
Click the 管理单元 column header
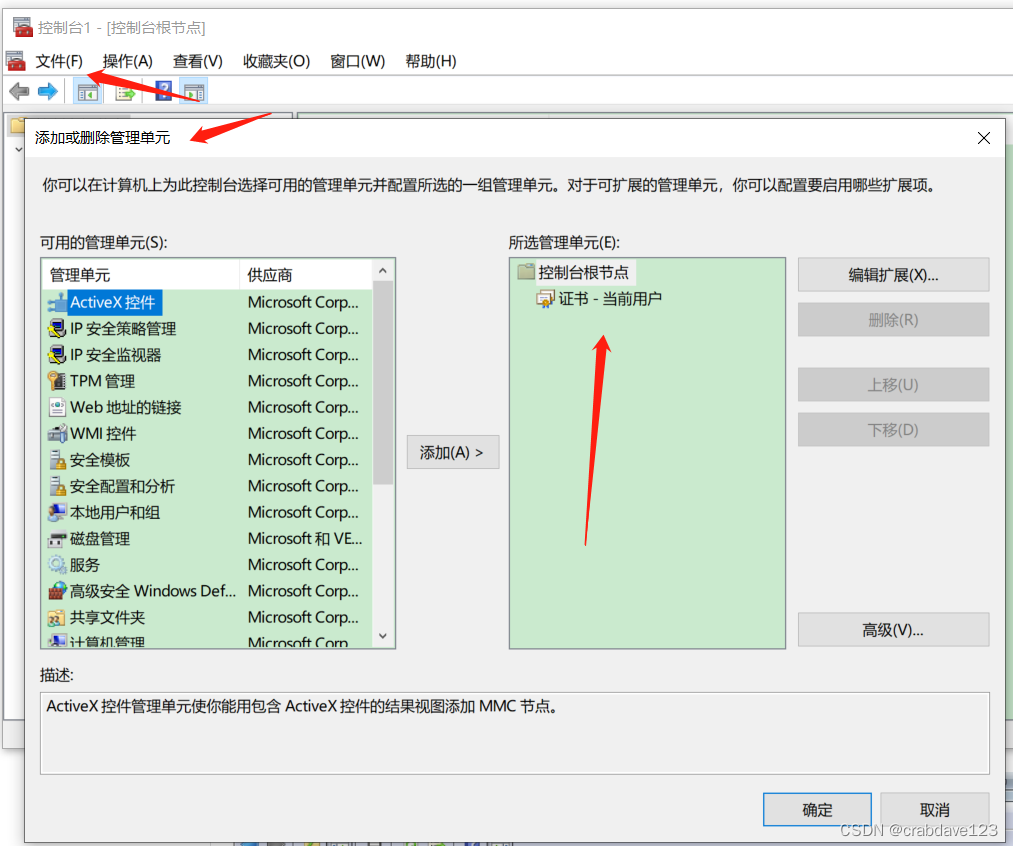141,275
